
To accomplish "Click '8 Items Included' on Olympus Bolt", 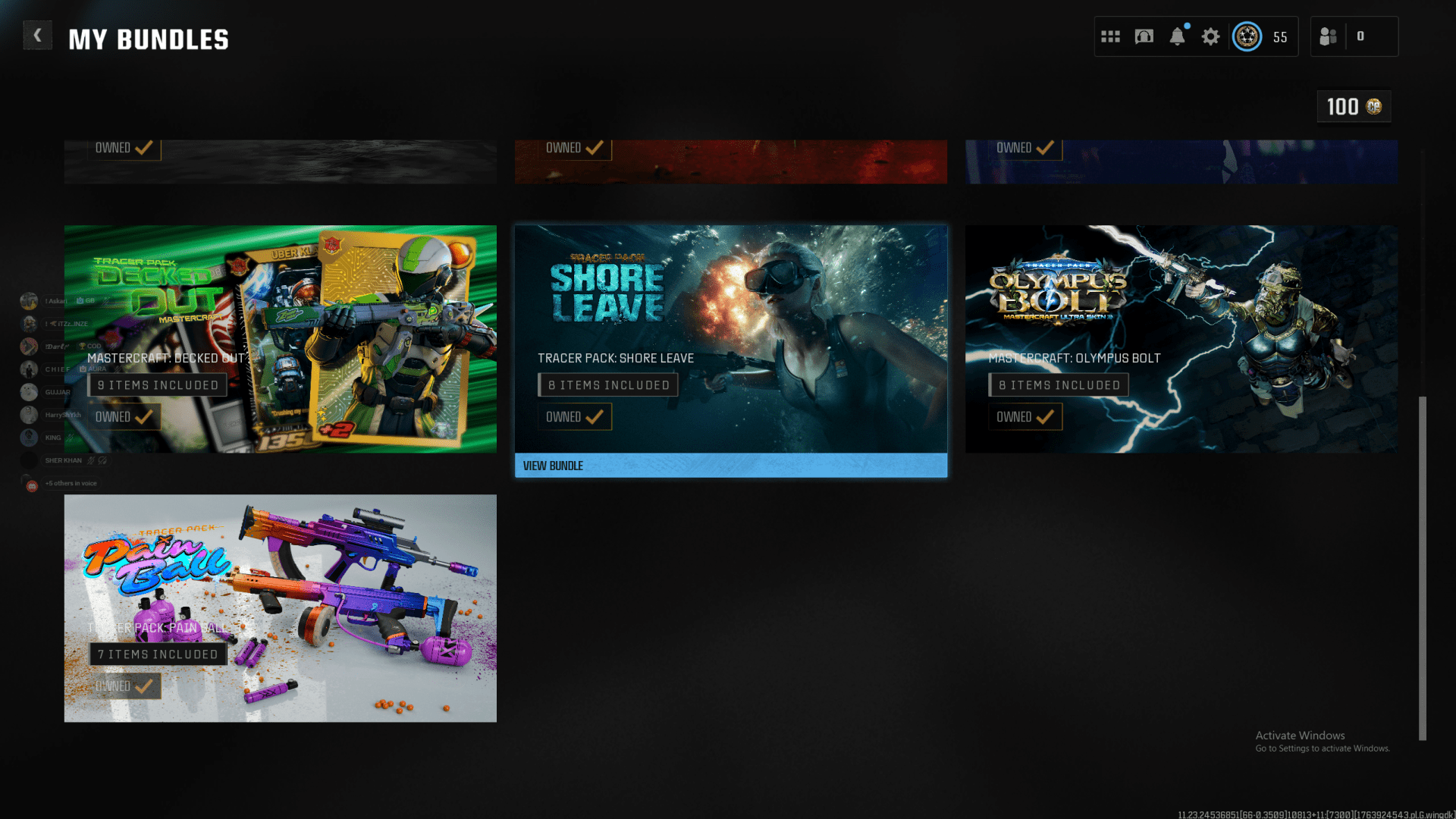I will tap(1059, 385).
